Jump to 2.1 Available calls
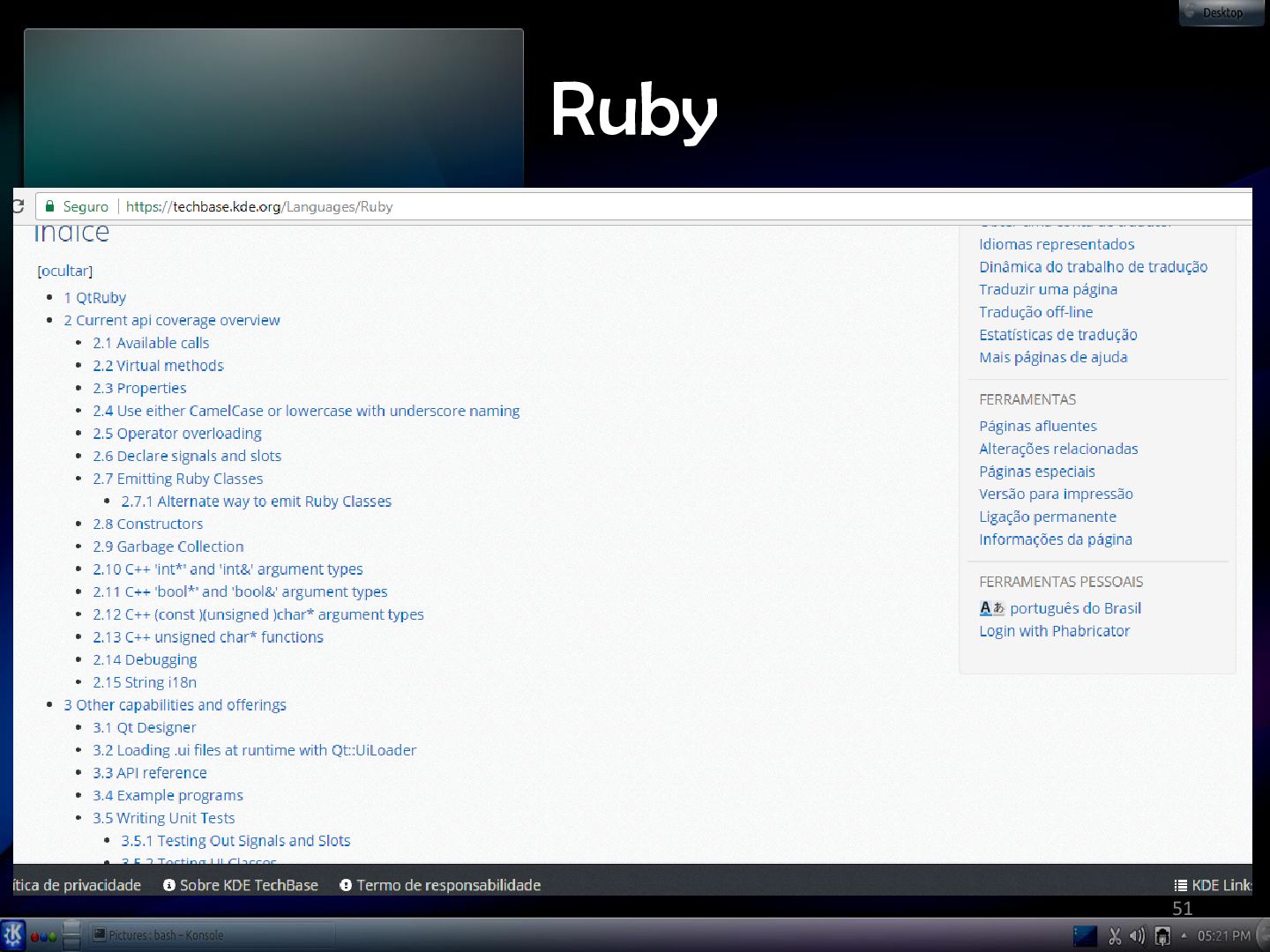 pyautogui.click(x=151, y=343)
